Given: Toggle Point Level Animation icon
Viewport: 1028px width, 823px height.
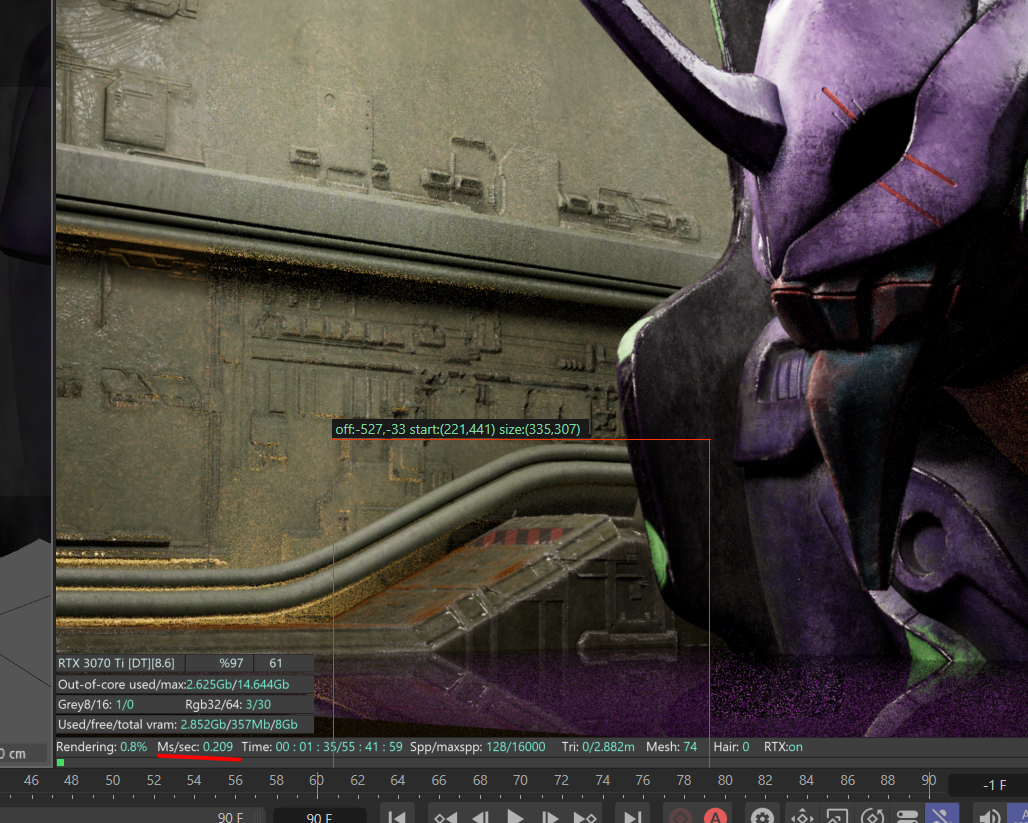Looking at the screenshot, I should (x=941, y=816).
